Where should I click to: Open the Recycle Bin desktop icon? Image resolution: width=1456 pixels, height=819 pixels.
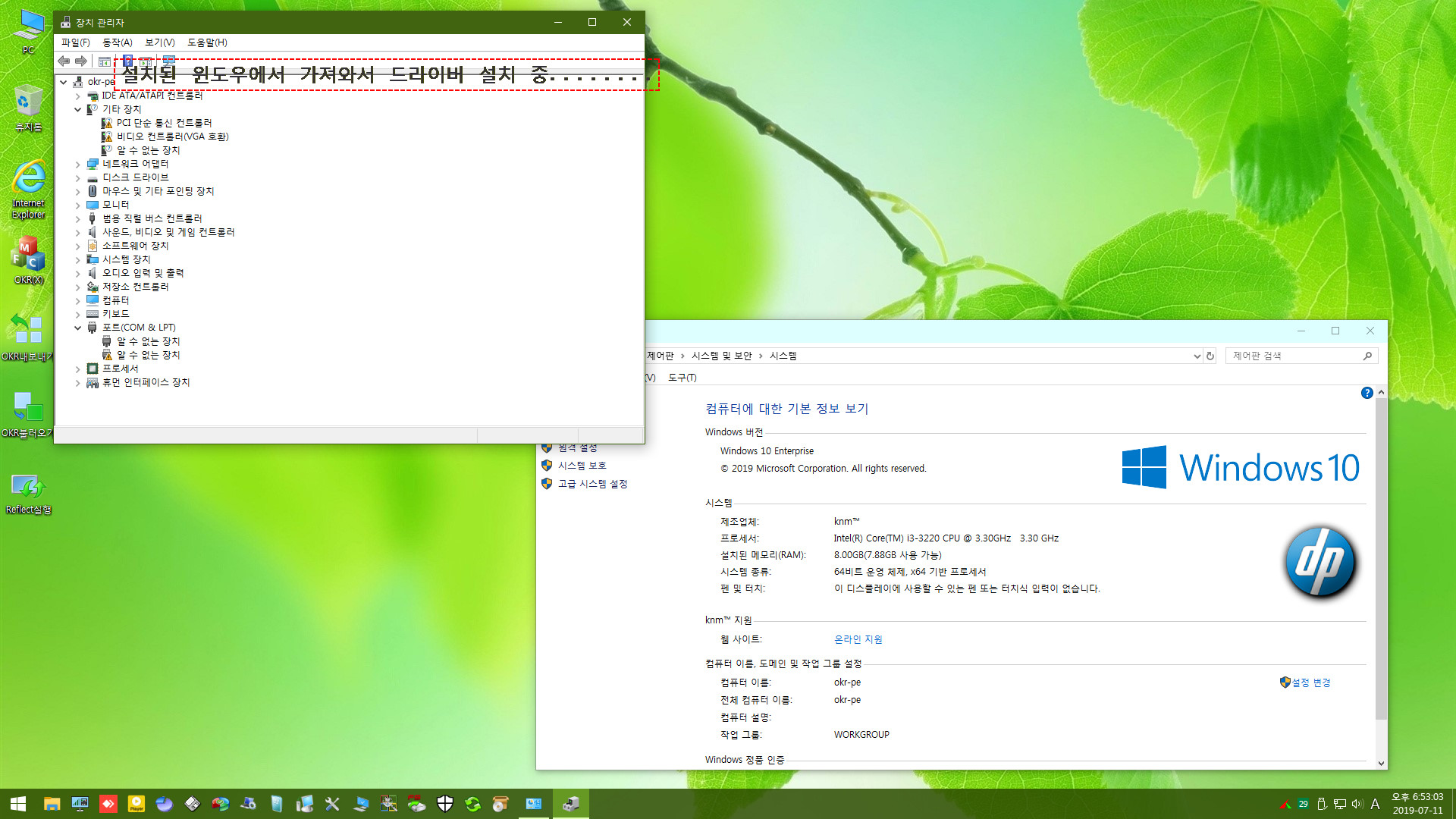[x=28, y=108]
